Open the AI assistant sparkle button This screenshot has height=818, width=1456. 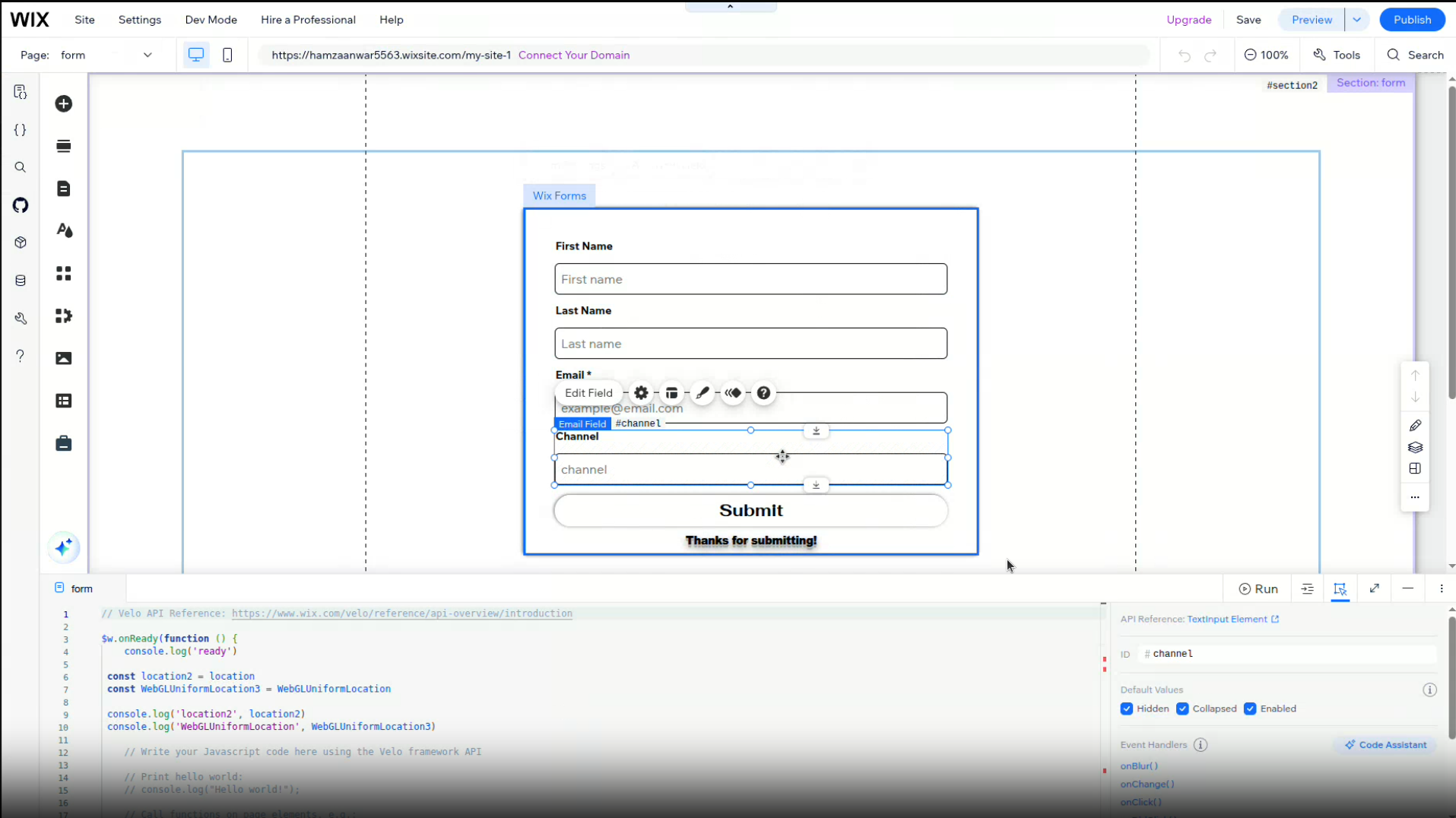pos(64,547)
